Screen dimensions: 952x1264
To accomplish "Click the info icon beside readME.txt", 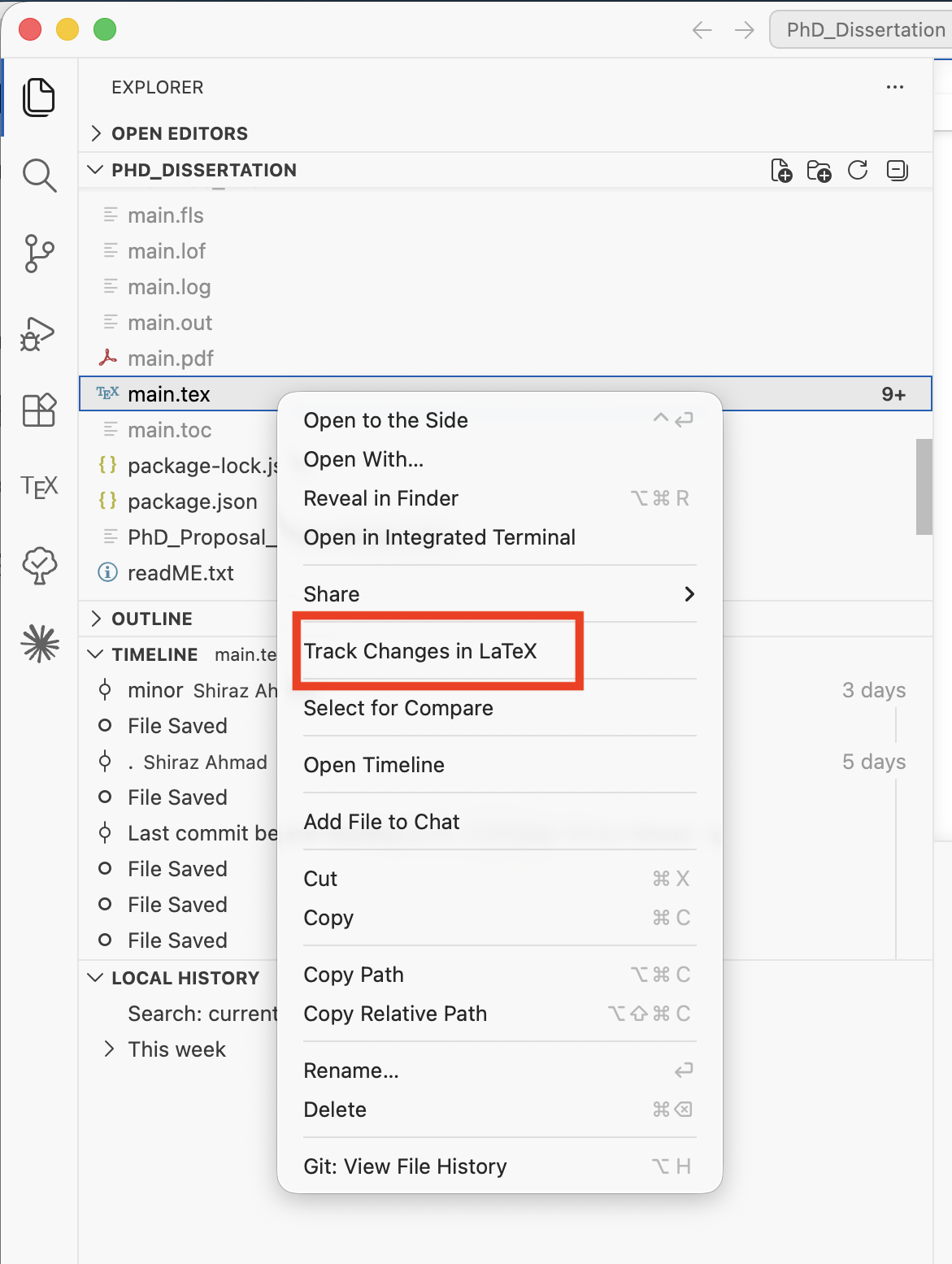I will click(107, 572).
